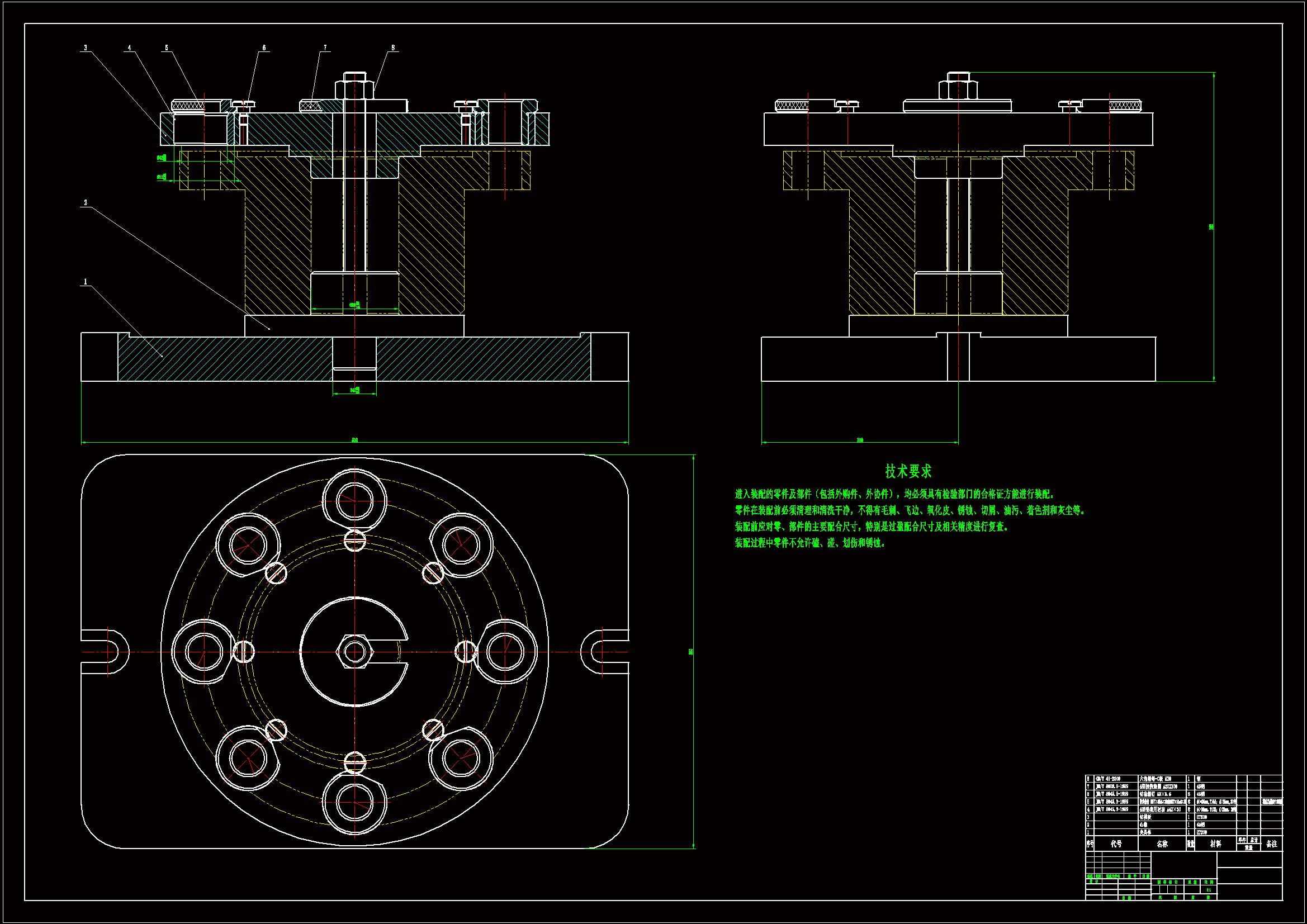Select the 技术要求 heading text
Image resolution: width=1307 pixels, height=924 pixels.
point(908,471)
